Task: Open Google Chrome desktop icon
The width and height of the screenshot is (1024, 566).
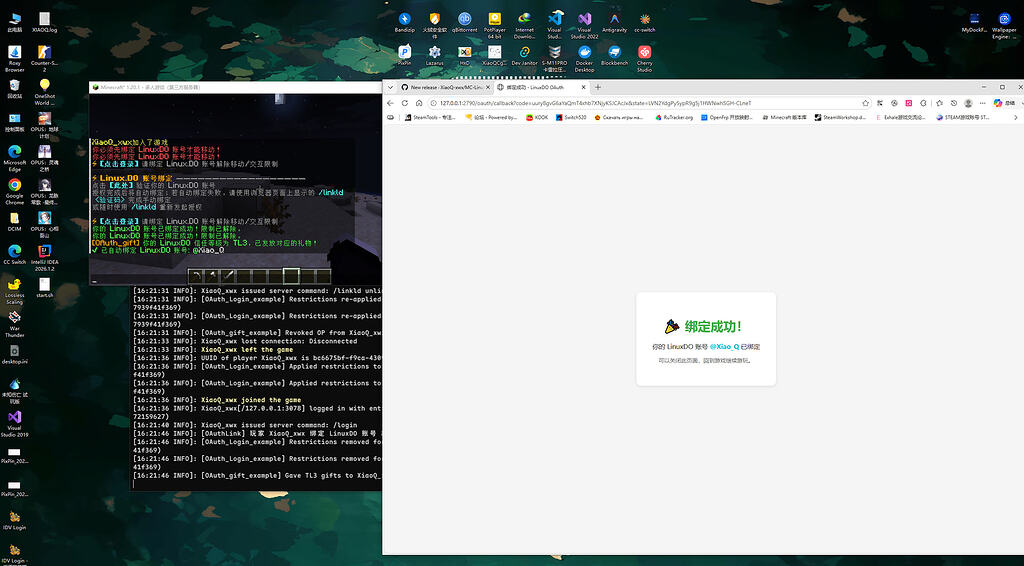Action: click(14, 192)
